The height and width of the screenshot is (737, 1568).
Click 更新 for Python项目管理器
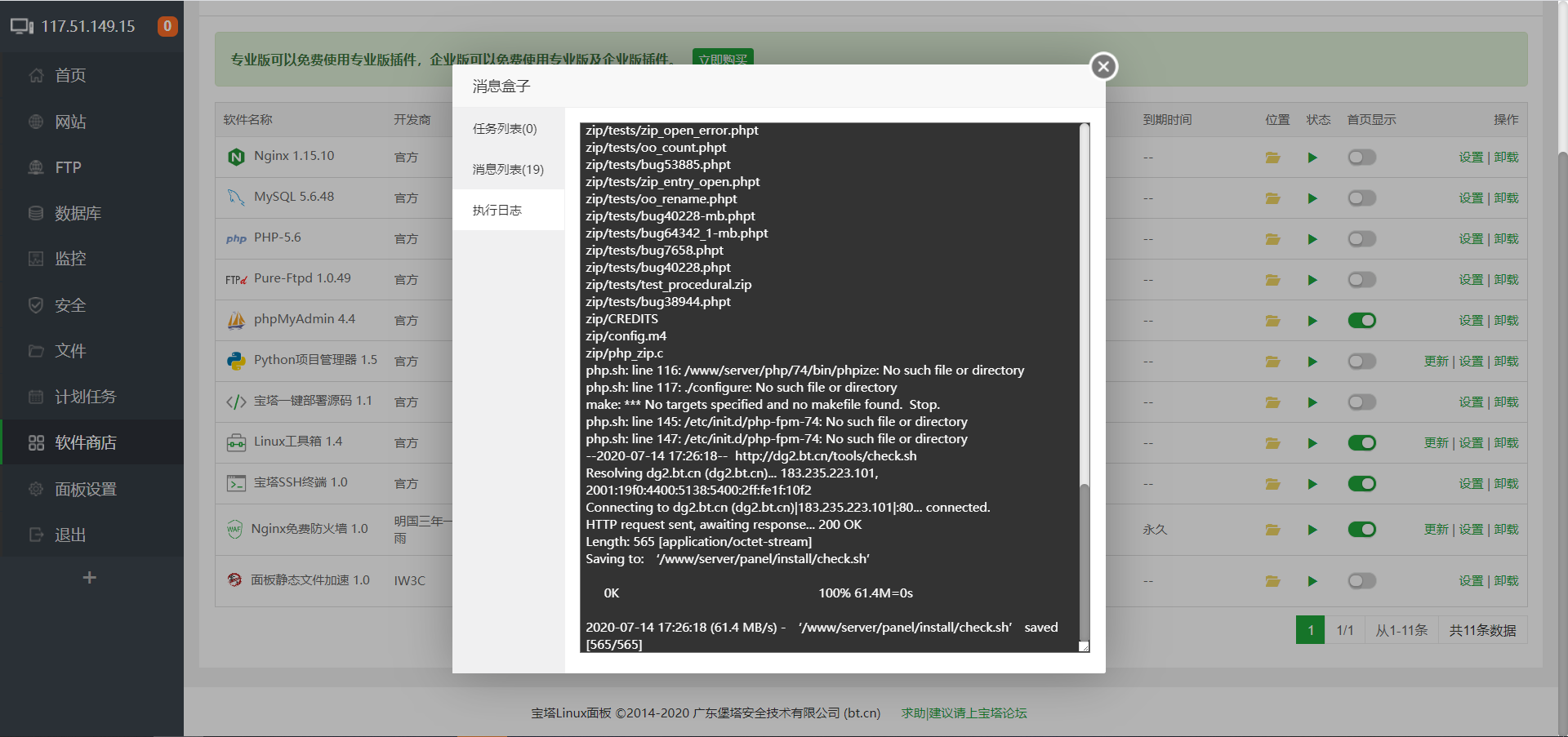[1436, 362]
